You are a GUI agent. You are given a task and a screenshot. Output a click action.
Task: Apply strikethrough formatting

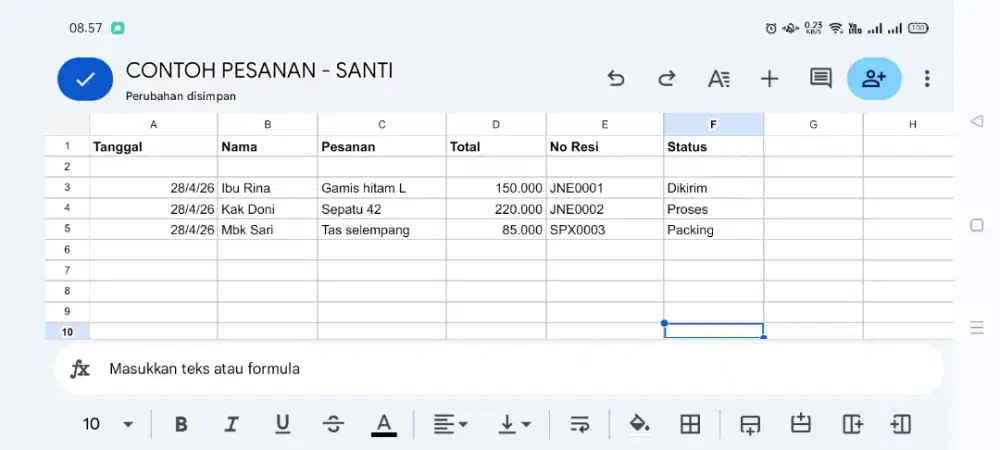click(x=333, y=425)
